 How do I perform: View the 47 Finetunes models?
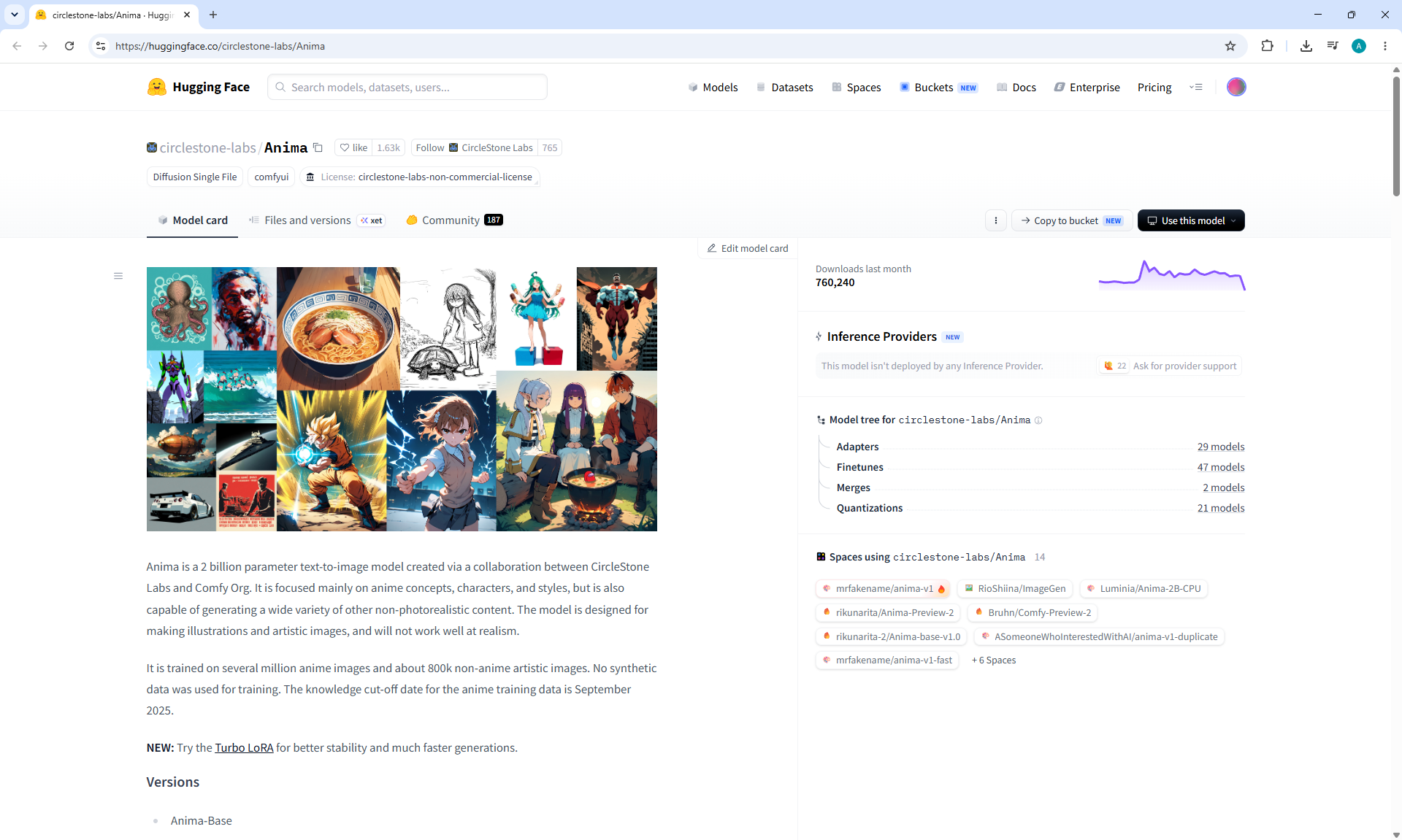(x=1220, y=467)
